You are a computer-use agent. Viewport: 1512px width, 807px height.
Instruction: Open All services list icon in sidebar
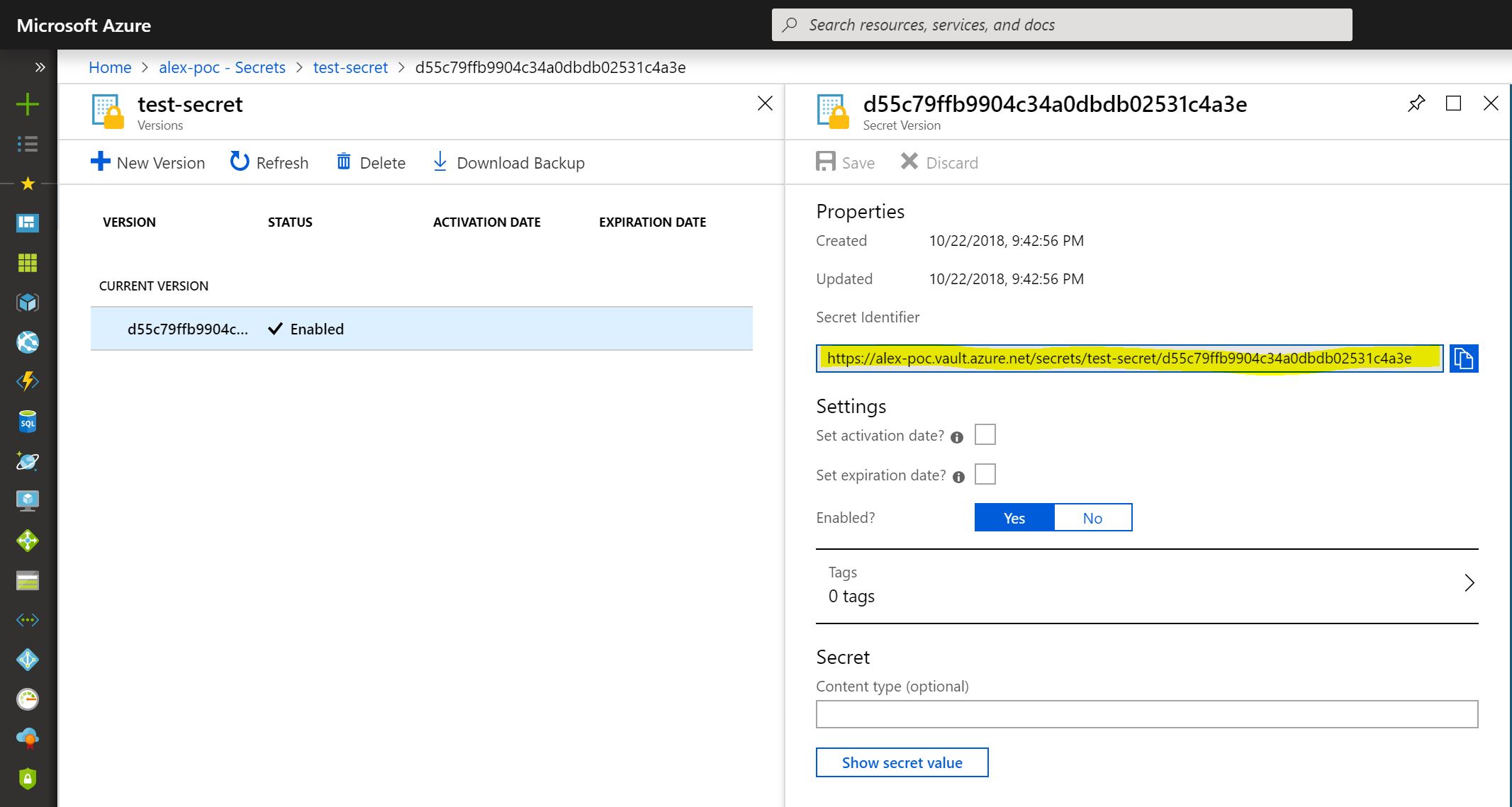tap(28, 144)
